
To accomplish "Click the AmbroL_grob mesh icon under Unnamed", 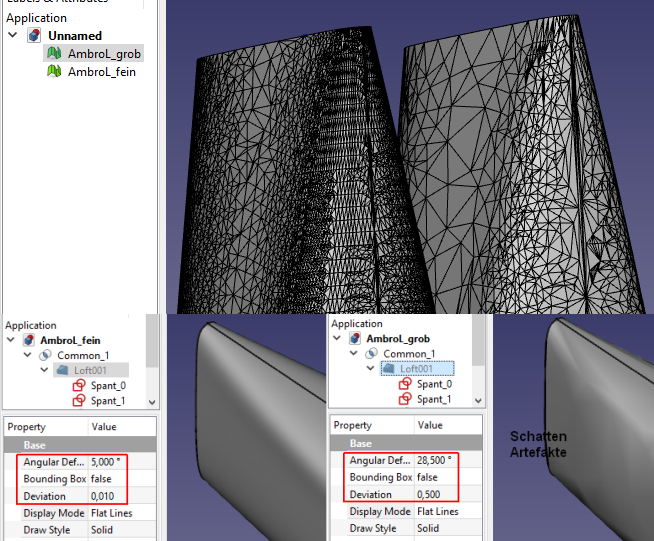I will tap(55, 54).
